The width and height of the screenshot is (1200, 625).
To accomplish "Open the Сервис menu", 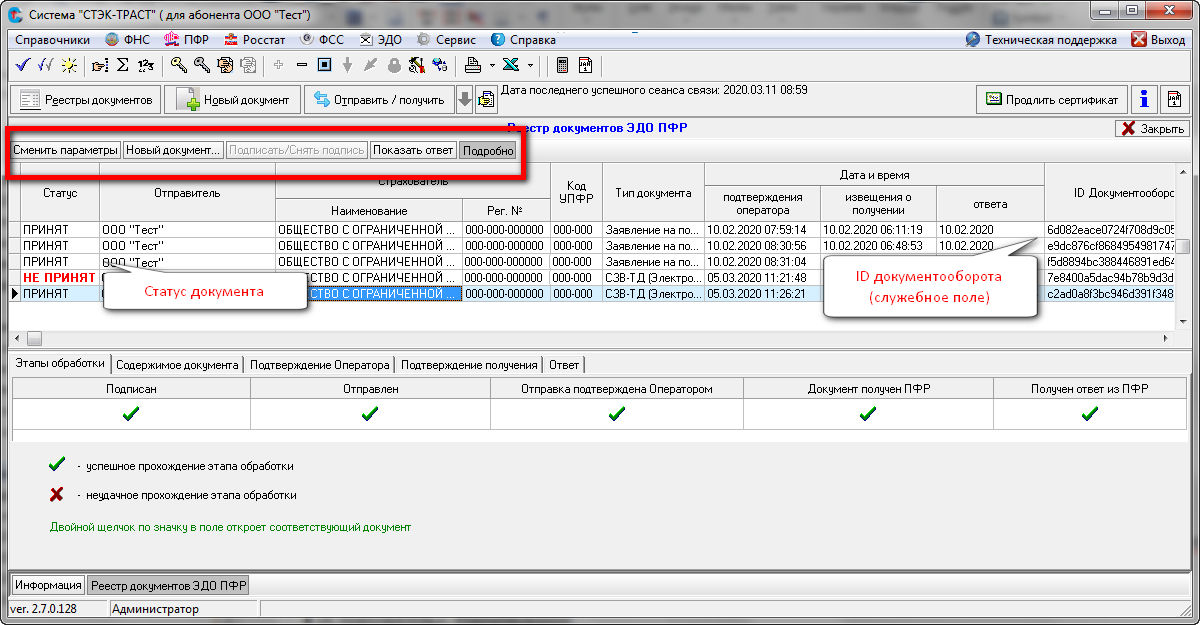I will [446, 40].
